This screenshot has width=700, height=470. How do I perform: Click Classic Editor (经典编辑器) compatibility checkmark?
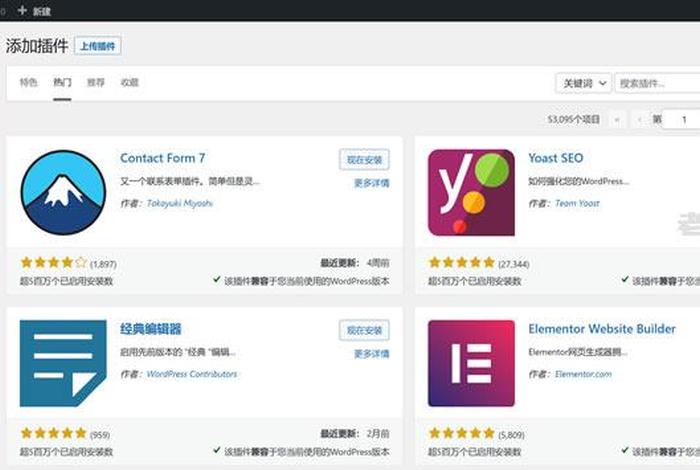click(x=217, y=450)
